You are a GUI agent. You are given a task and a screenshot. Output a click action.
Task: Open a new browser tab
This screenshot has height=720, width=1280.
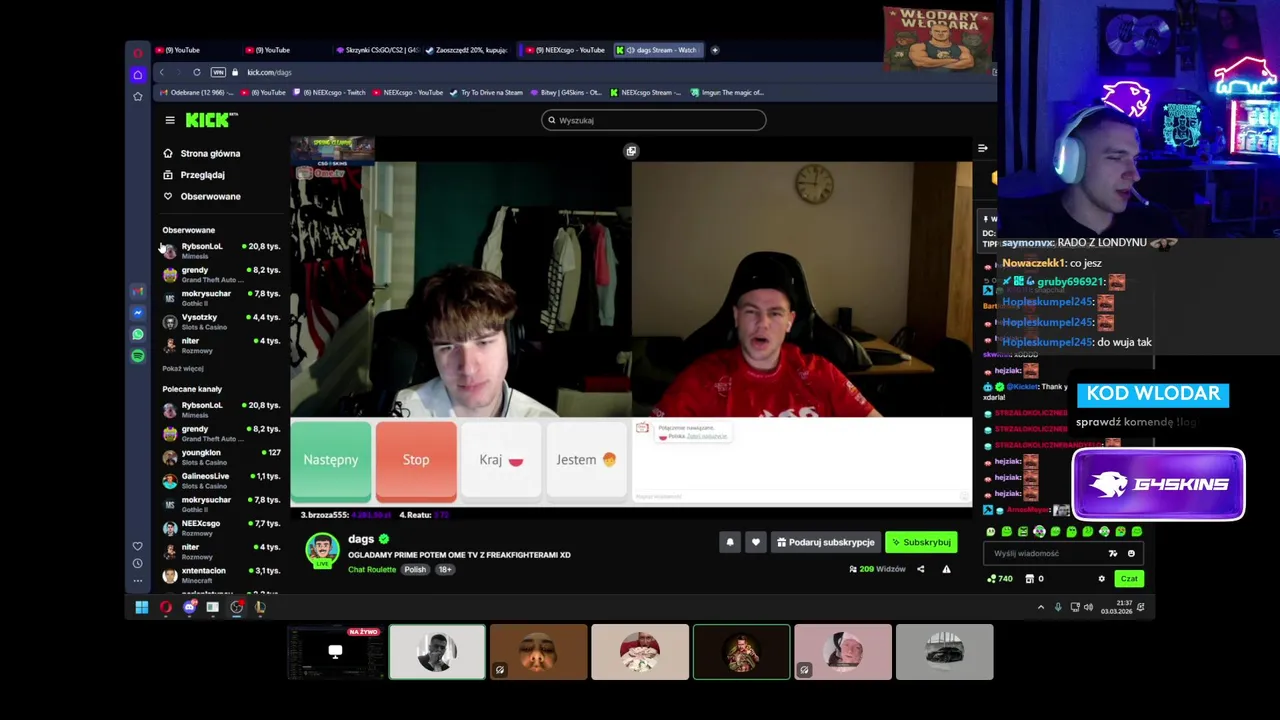point(715,50)
